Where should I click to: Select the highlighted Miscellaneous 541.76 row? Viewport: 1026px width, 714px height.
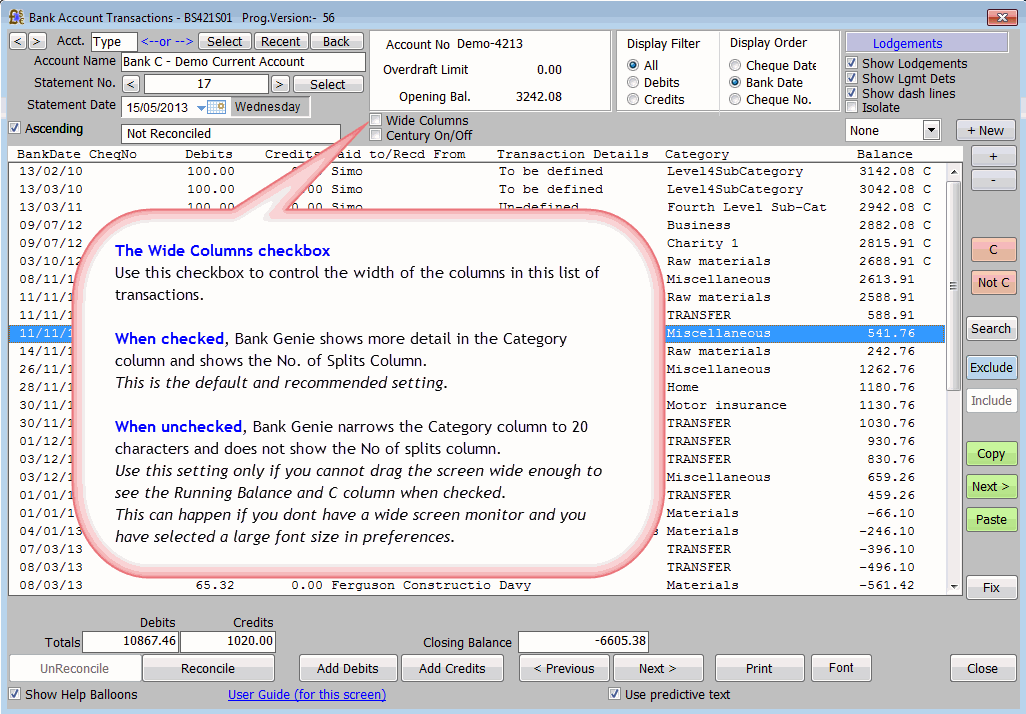tap(476, 333)
